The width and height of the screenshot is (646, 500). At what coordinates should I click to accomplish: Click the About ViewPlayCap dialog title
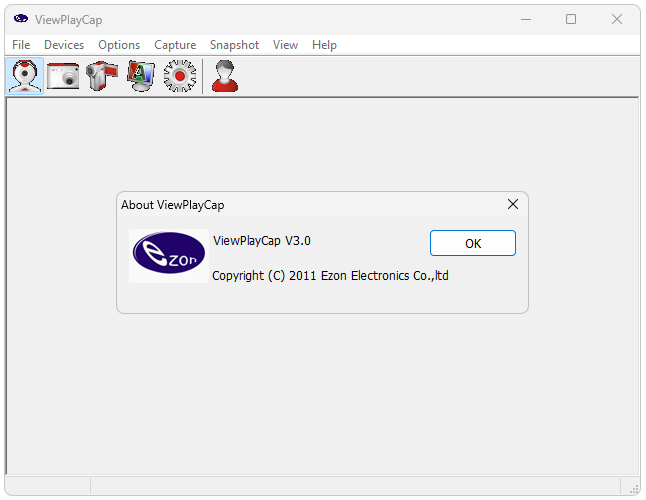pos(173,205)
